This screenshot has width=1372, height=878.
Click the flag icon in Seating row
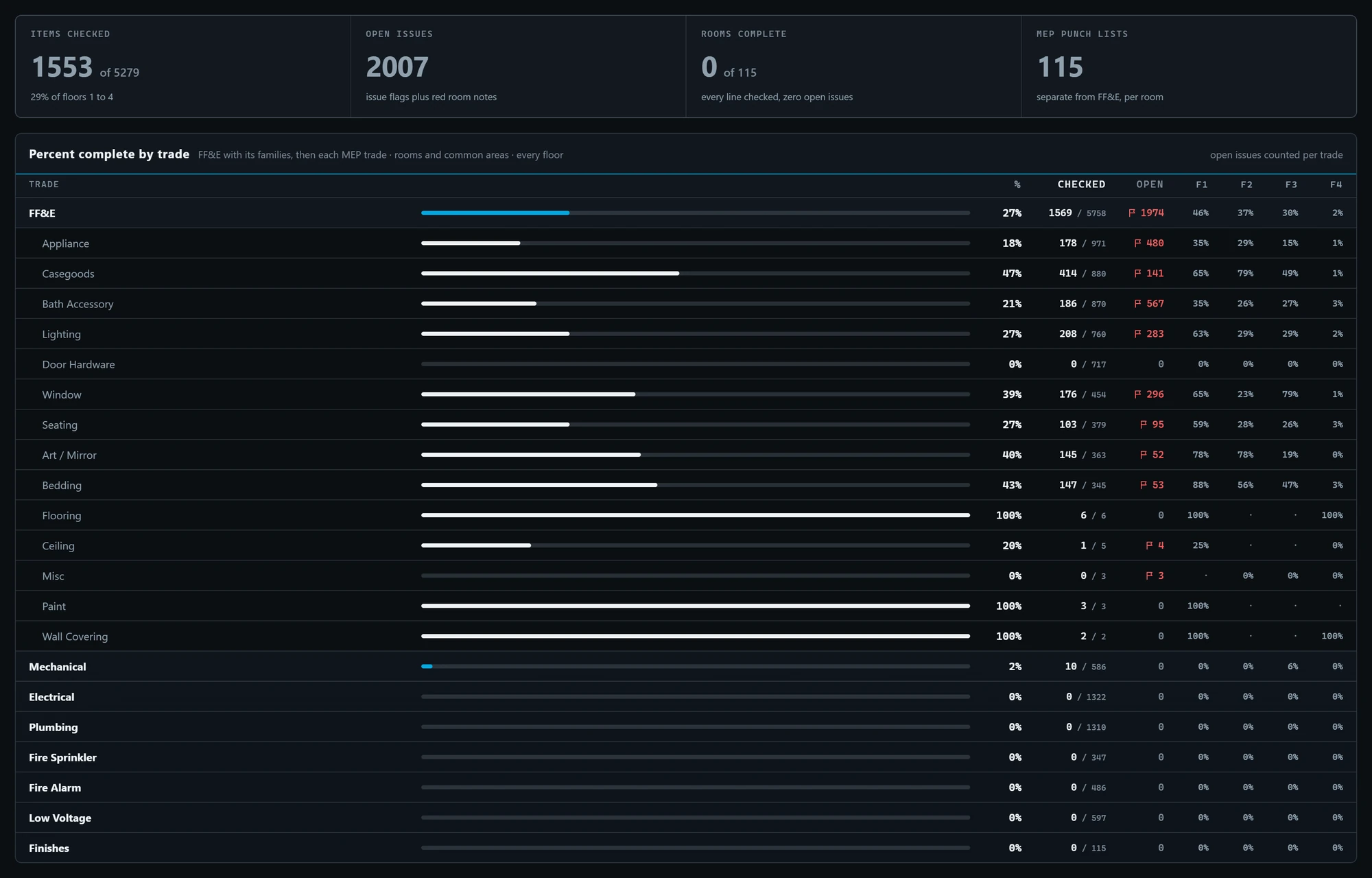(x=1143, y=425)
